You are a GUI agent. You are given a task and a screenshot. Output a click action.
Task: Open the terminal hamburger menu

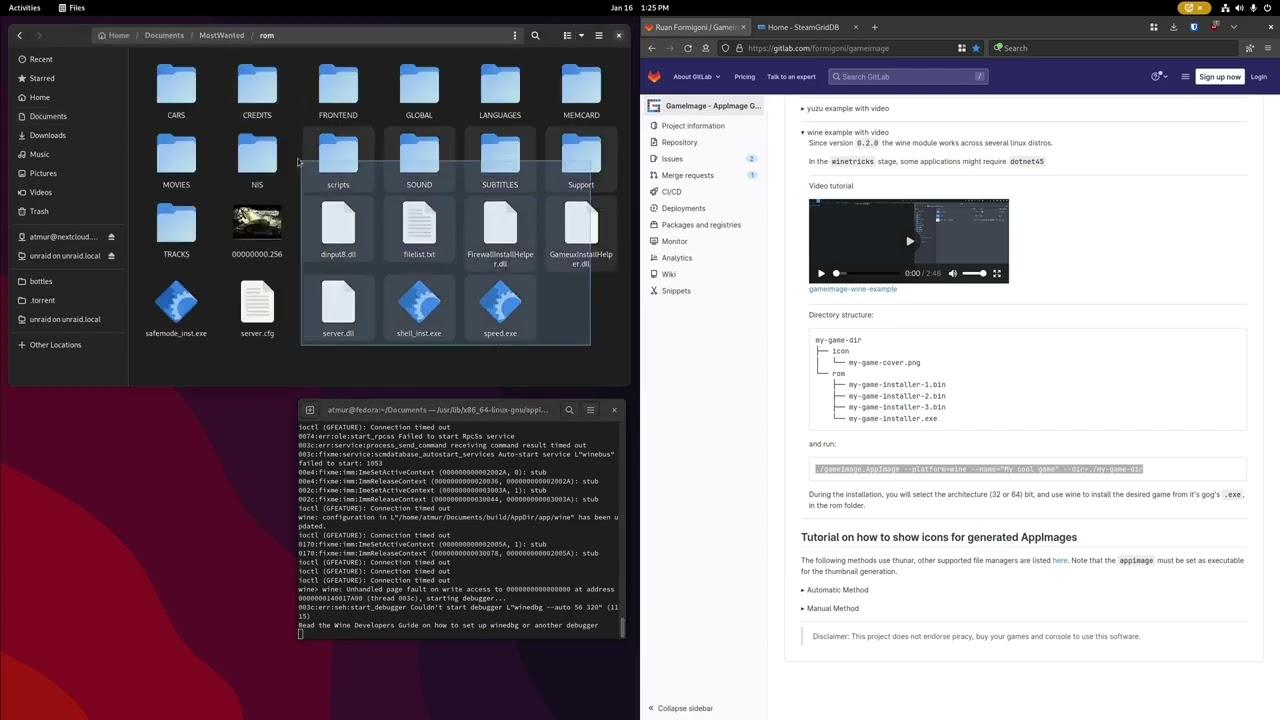[590, 410]
